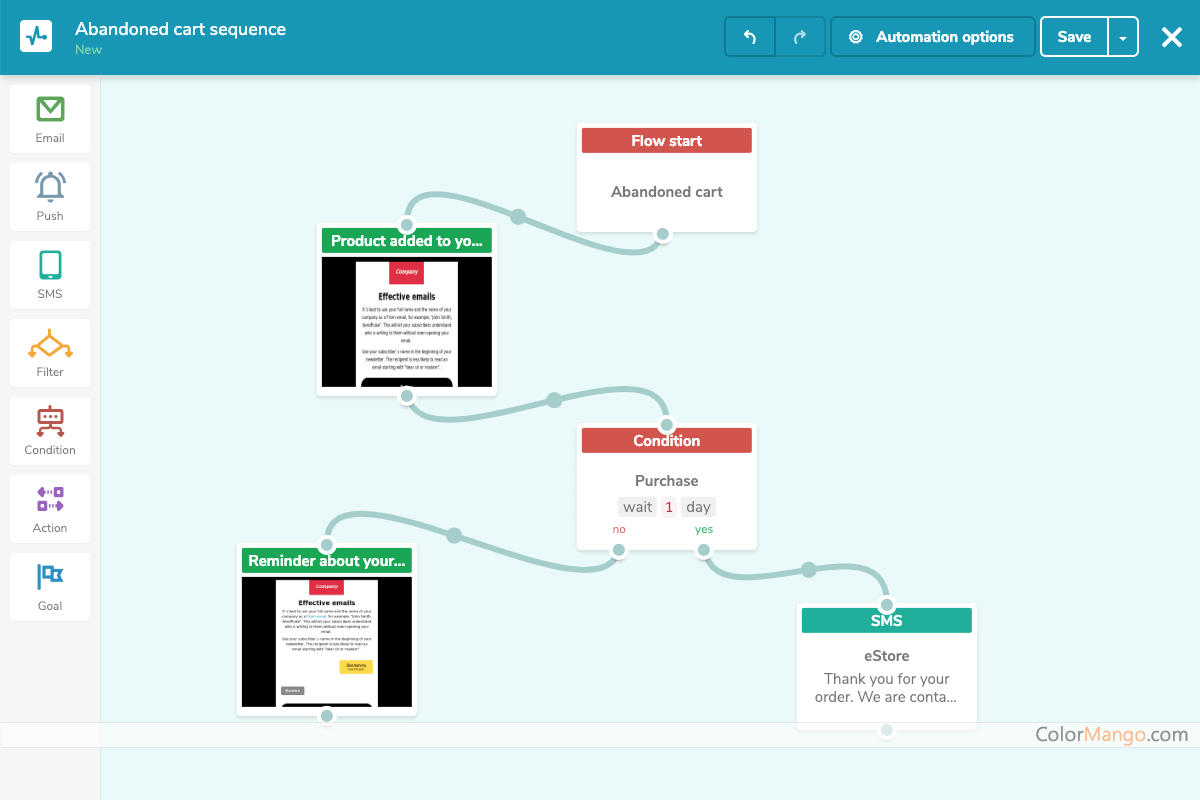The image size is (1200, 800).
Task: Open Automation options
Action: pos(932,37)
